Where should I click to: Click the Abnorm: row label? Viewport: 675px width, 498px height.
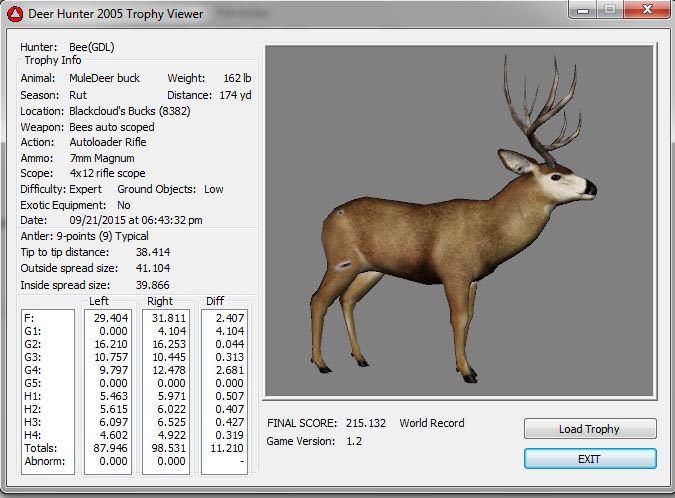point(45,461)
